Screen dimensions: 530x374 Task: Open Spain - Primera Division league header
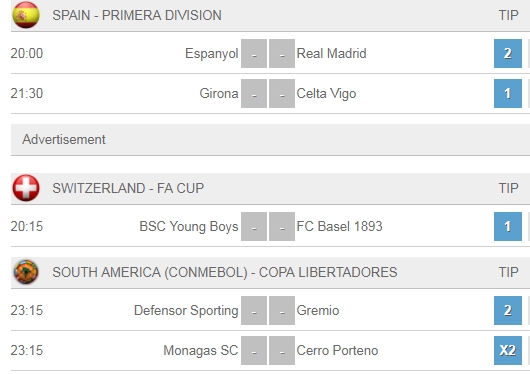pos(137,15)
